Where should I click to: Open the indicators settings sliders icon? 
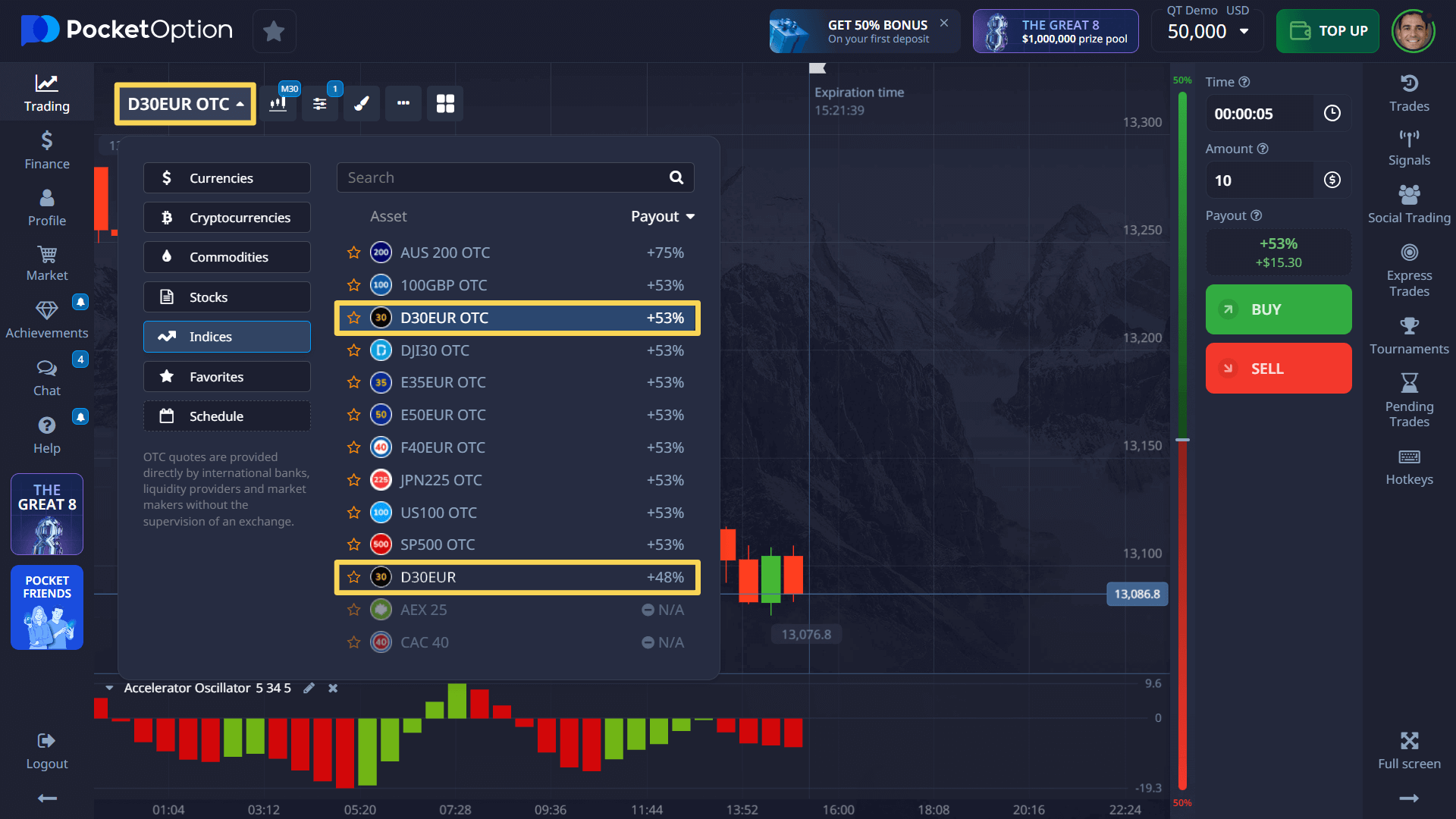[x=320, y=104]
